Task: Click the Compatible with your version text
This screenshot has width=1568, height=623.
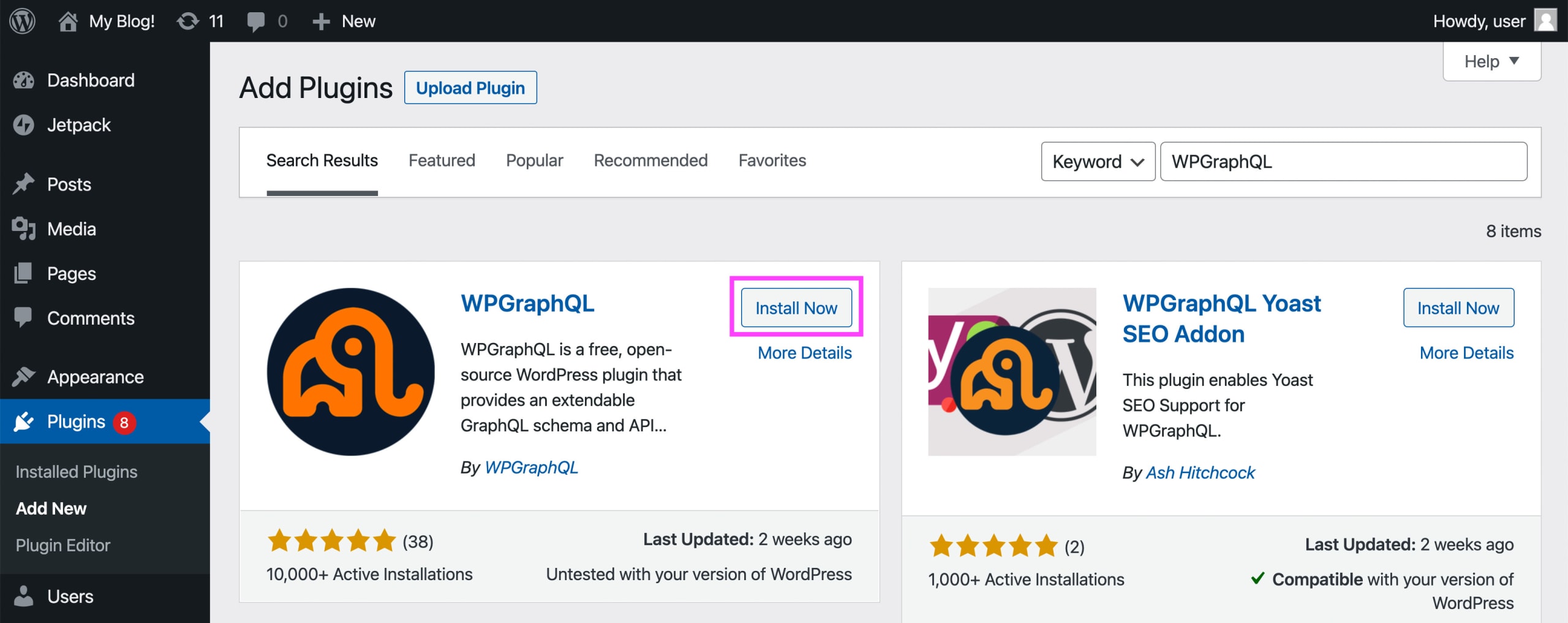Action: click(1393, 591)
